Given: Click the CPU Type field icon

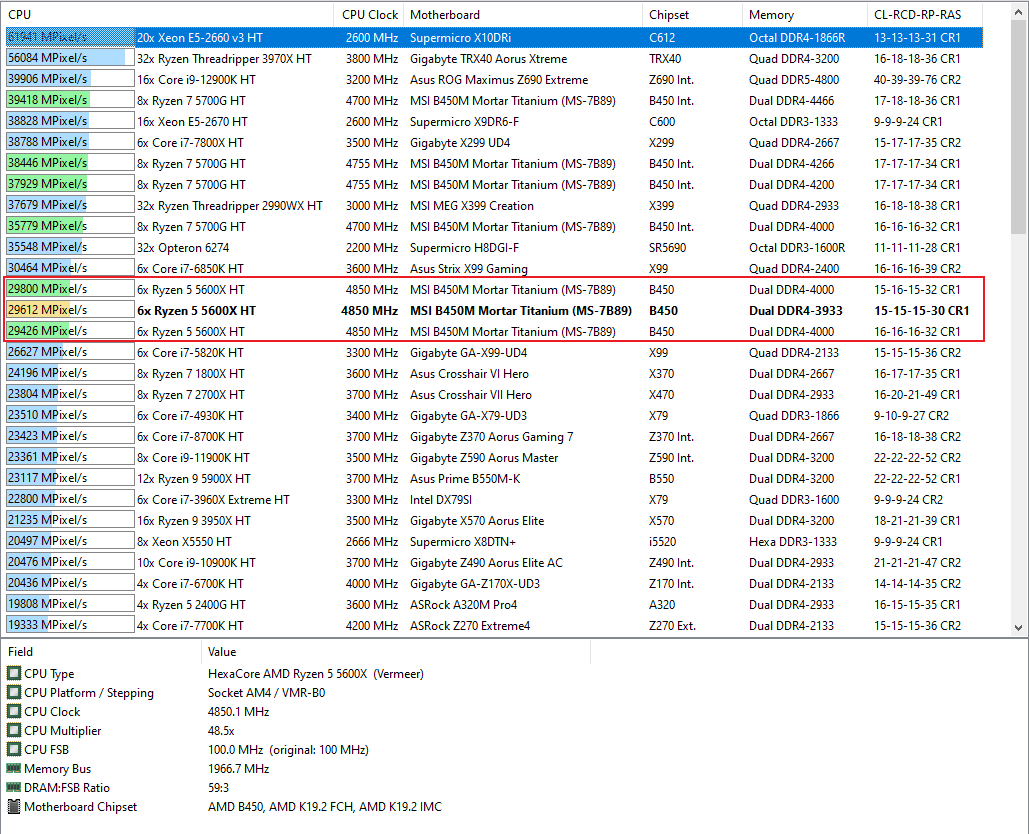Looking at the screenshot, I should (13, 673).
